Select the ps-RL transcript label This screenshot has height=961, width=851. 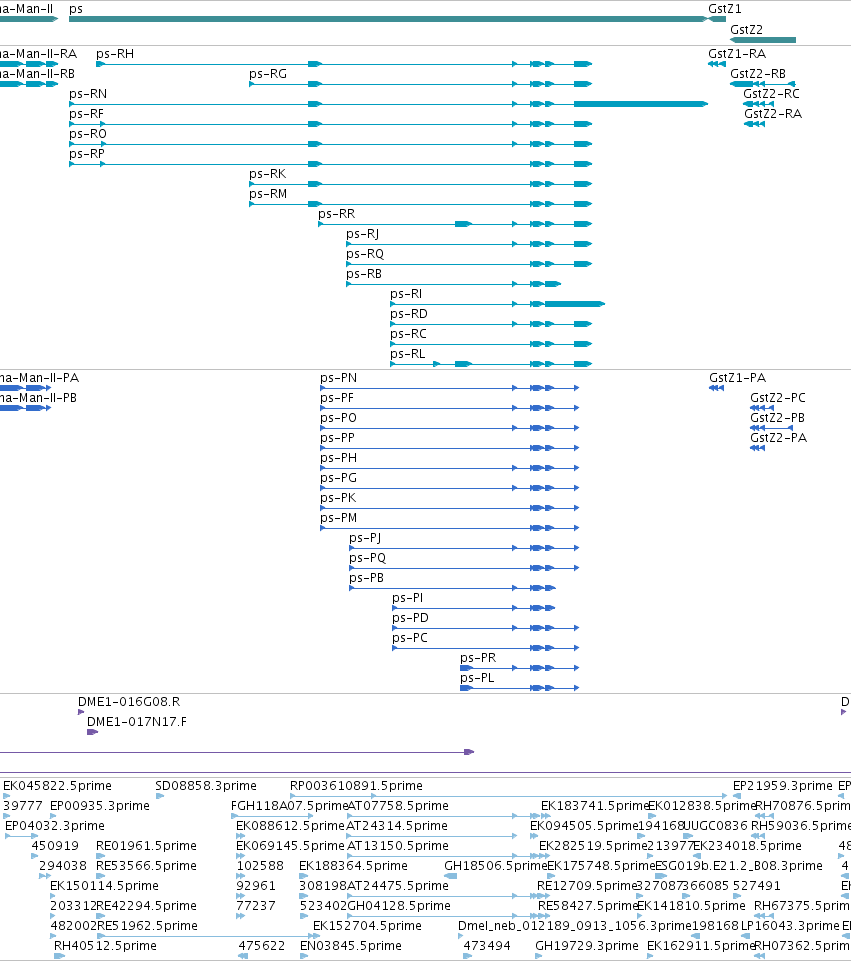(x=407, y=354)
